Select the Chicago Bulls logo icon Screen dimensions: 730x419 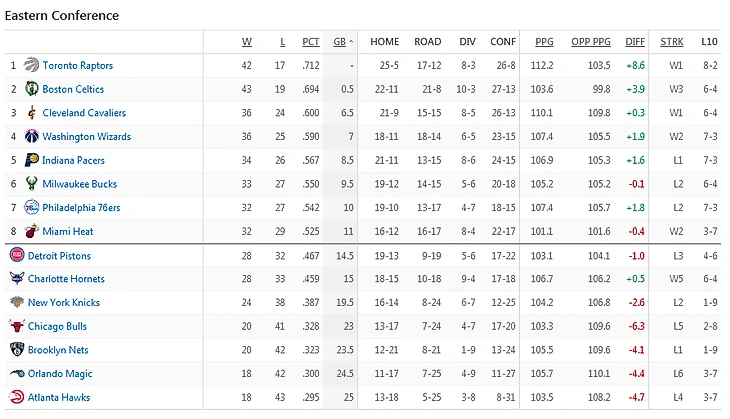point(17,326)
